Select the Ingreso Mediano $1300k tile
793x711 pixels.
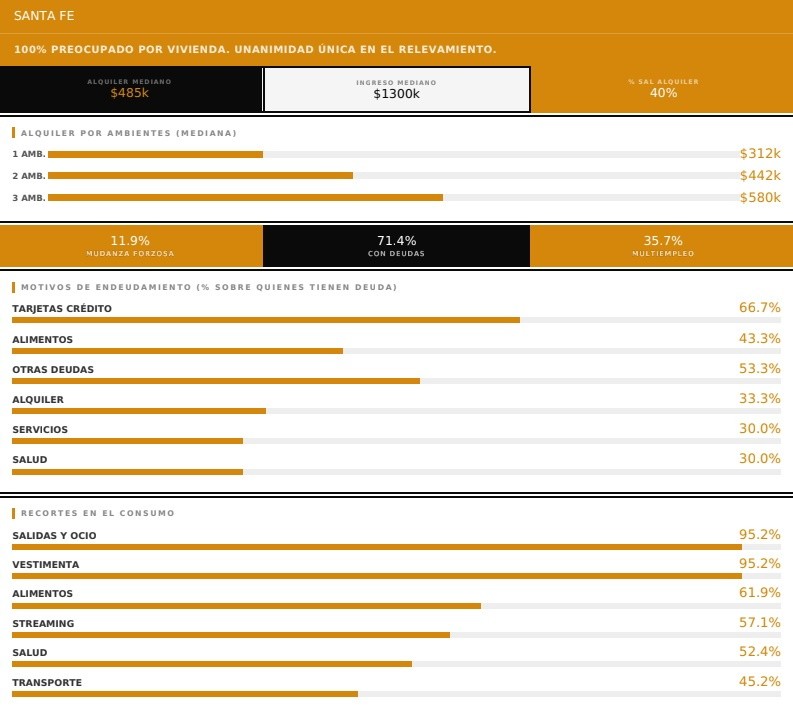[x=396, y=89]
